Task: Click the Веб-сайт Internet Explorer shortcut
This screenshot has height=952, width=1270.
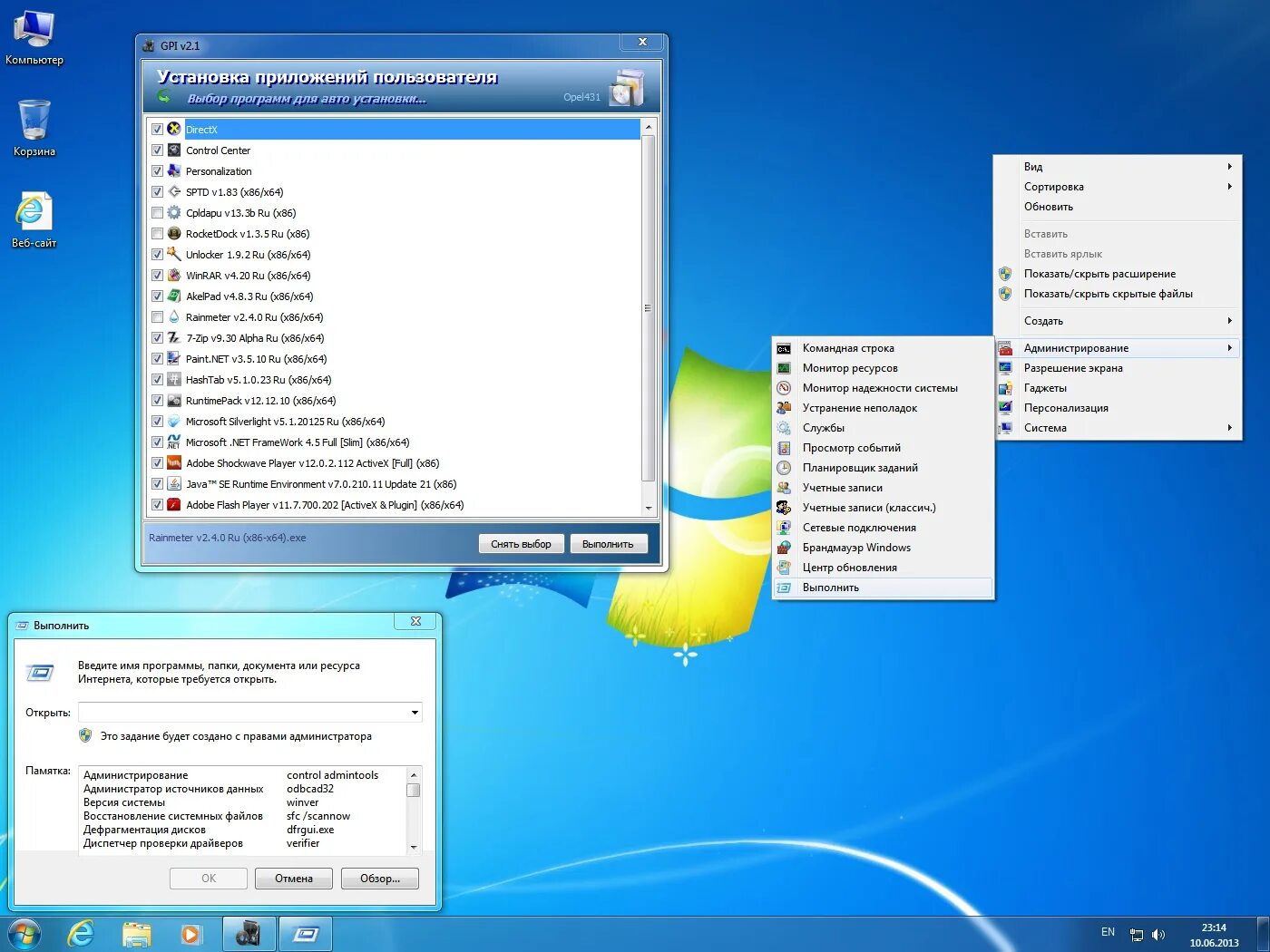Action: point(34,219)
